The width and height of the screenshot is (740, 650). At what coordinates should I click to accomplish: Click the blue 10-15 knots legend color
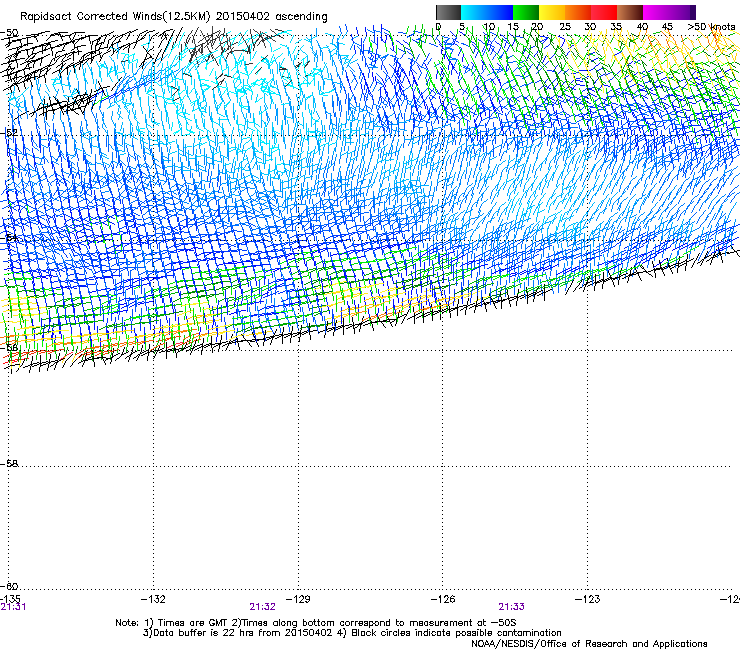point(500,12)
